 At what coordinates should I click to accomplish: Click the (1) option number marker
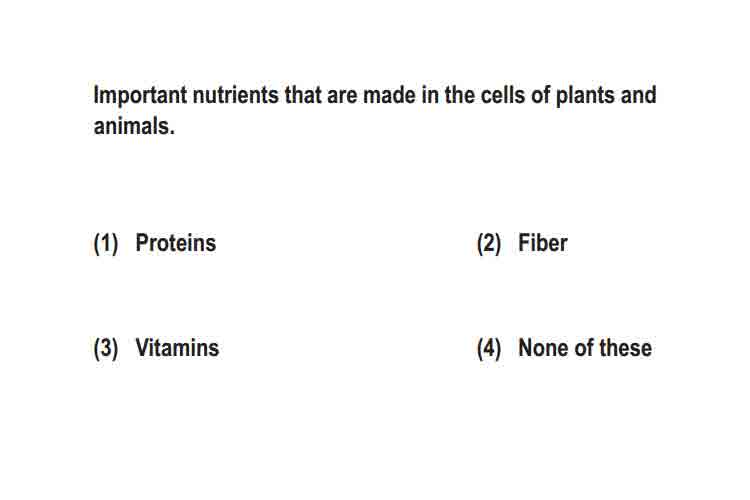106,244
